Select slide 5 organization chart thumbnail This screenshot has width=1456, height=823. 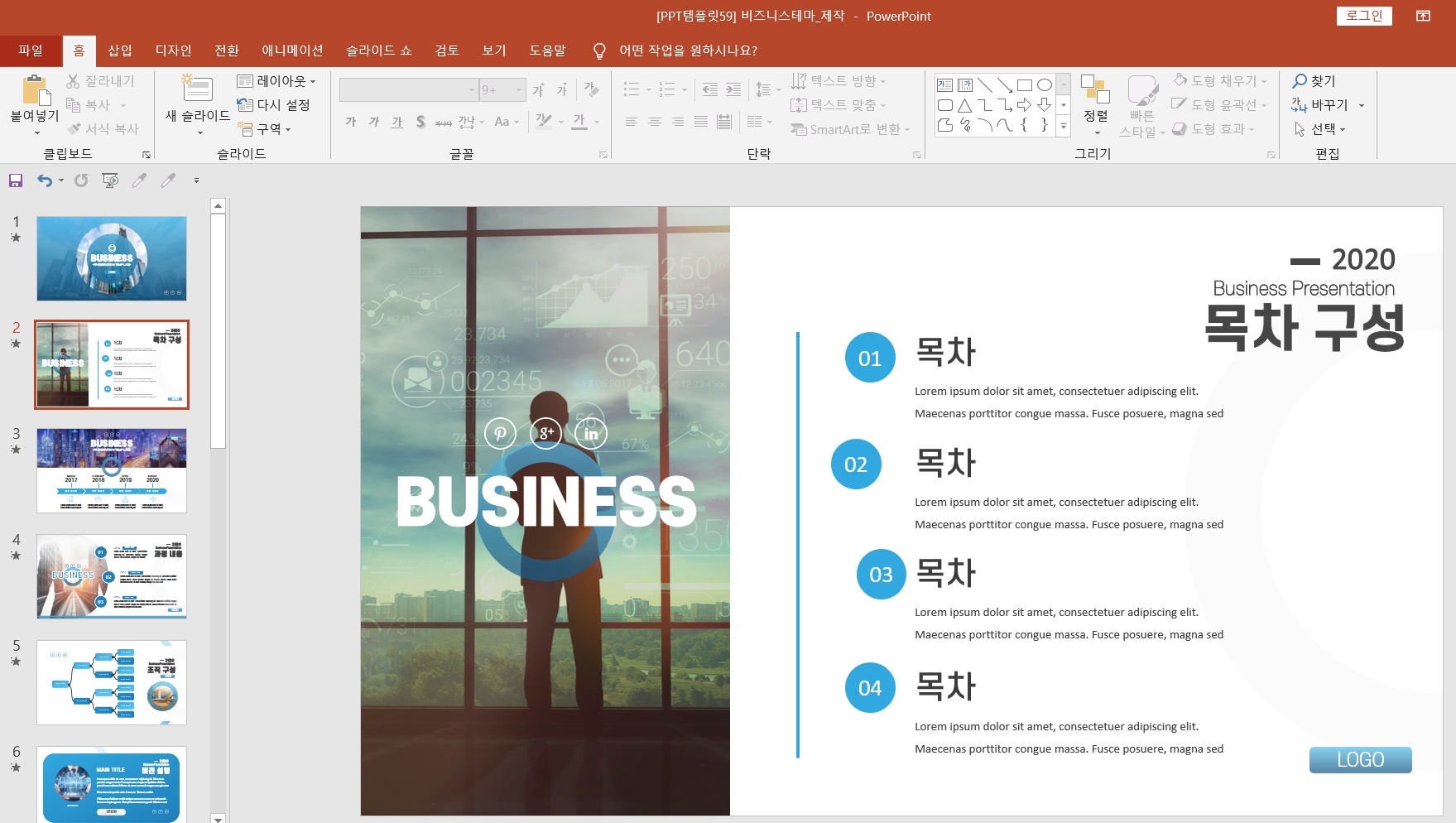point(112,682)
